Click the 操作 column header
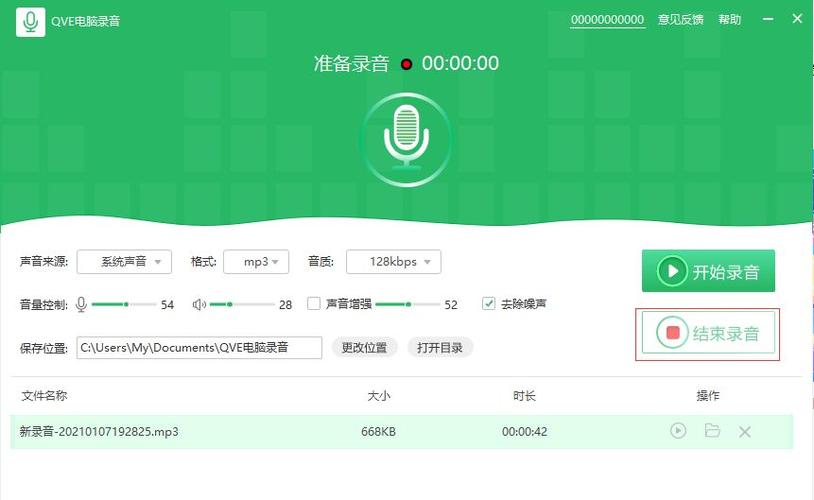Screen dimensions: 814x500 click(x=708, y=396)
